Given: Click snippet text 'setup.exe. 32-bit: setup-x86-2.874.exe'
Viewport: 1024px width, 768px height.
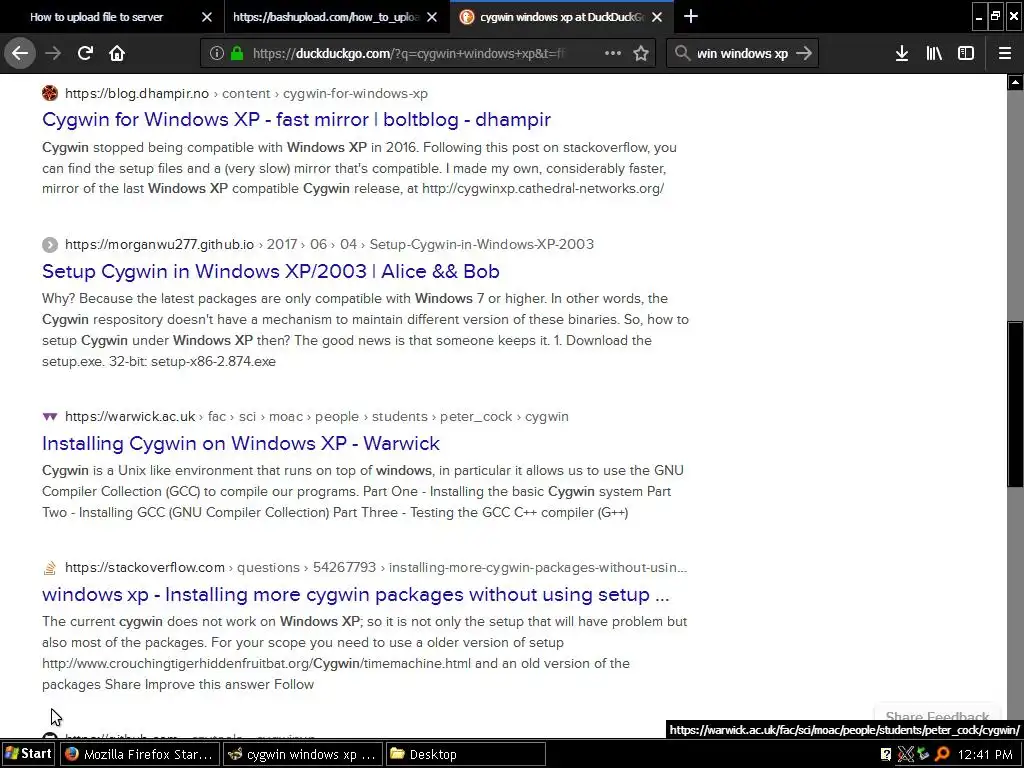Looking at the screenshot, I should 159,361.
